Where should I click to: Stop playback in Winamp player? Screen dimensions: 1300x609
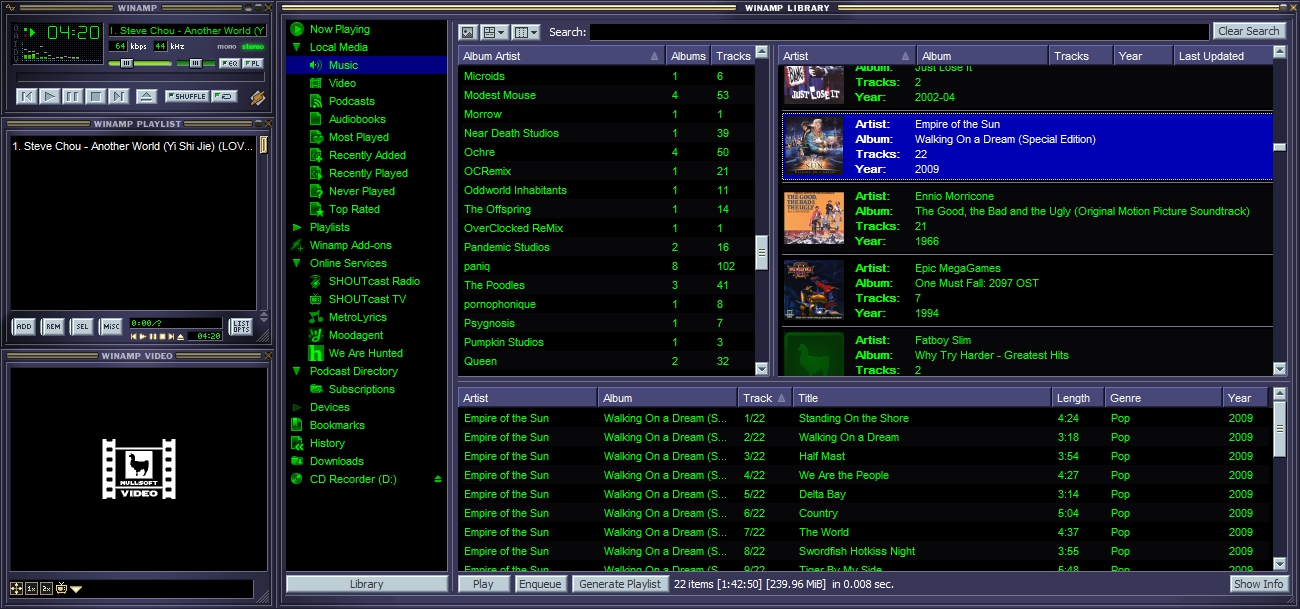(x=96, y=96)
